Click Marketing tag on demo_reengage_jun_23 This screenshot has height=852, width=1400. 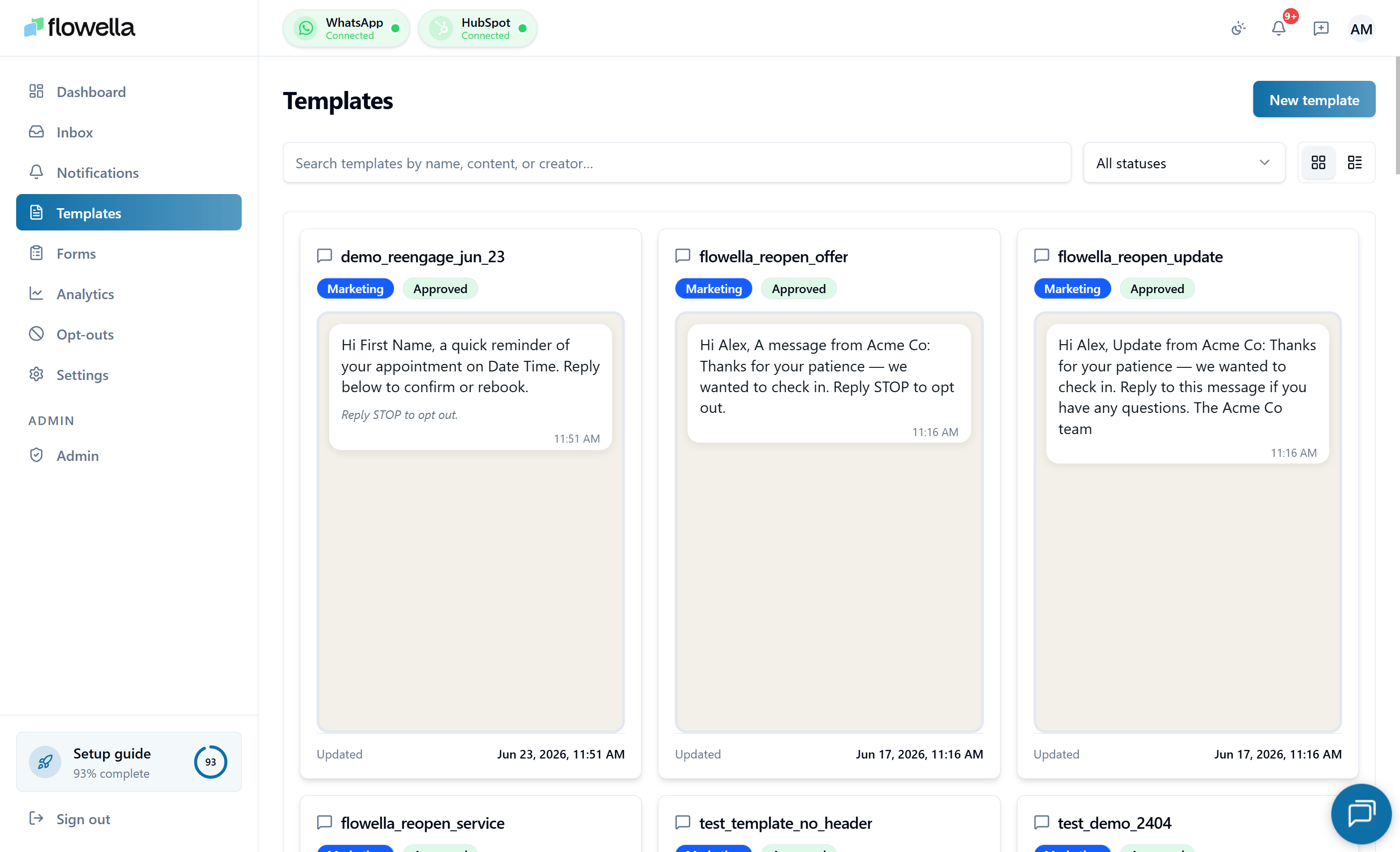click(x=355, y=288)
